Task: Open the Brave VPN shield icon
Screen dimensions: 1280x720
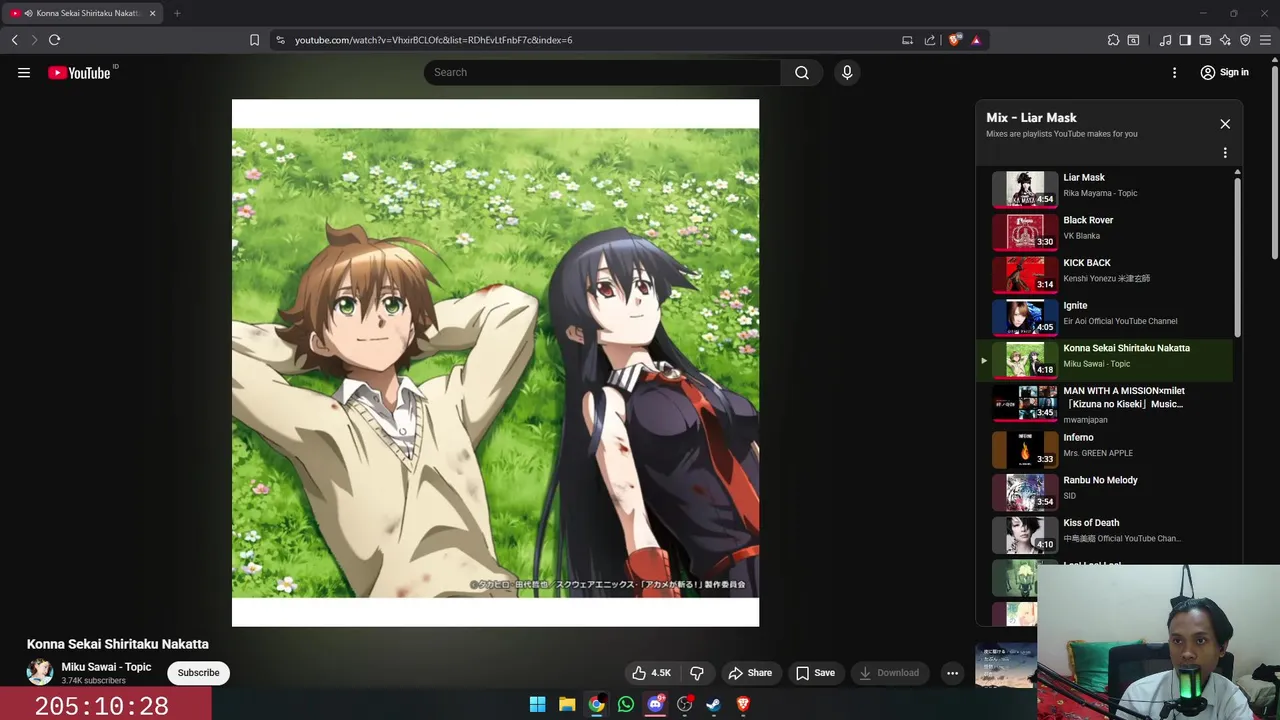Action: 1245,40
